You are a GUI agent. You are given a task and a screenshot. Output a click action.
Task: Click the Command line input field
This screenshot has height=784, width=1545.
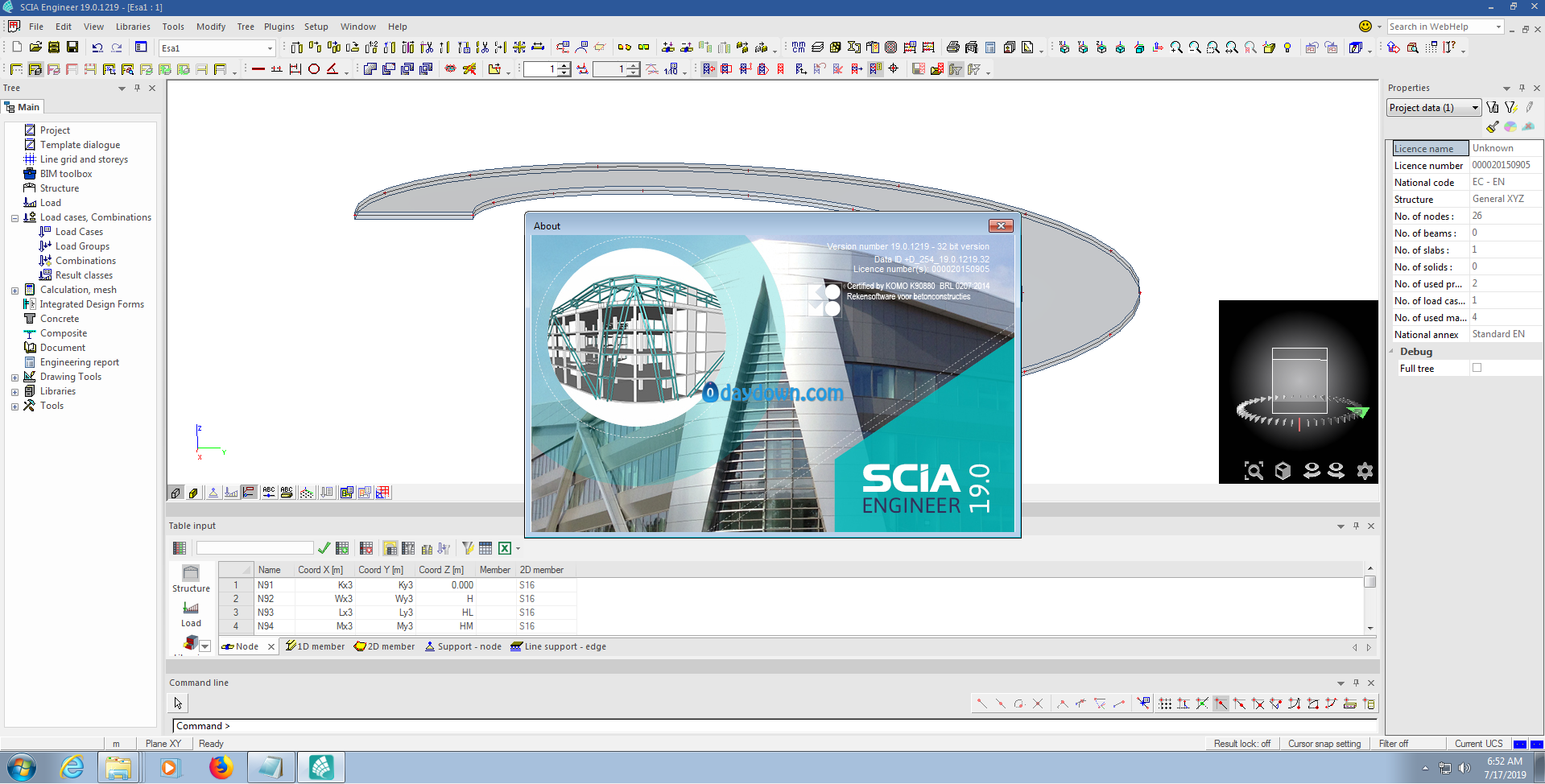(x=775, y=726)
